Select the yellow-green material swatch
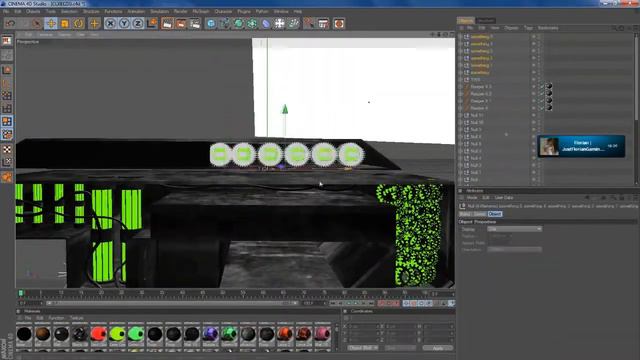 (117, 334)
